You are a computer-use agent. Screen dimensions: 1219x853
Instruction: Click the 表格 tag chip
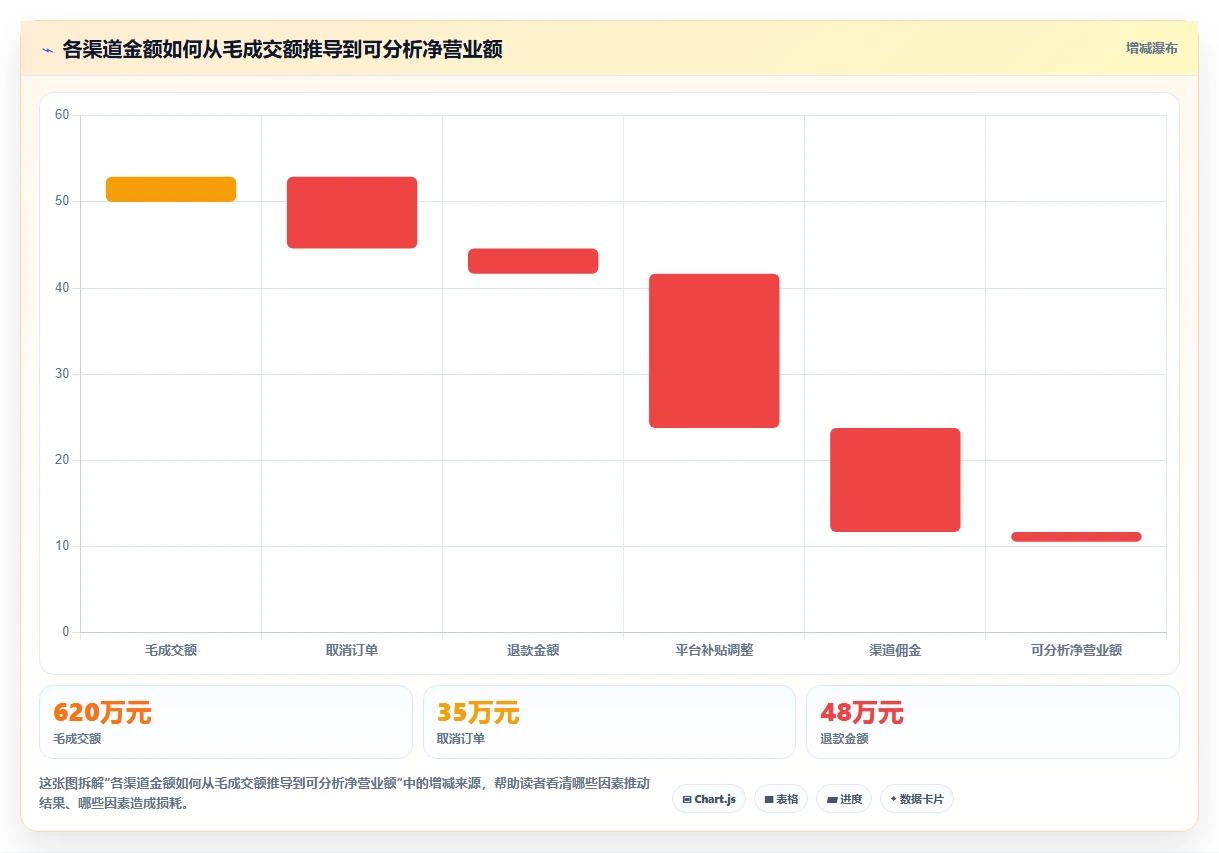click(781, 799)
